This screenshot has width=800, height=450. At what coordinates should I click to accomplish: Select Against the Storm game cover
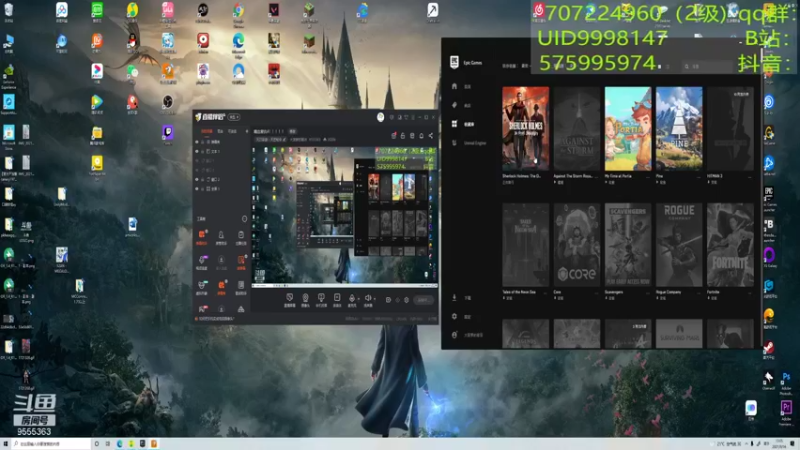[577, 129]
